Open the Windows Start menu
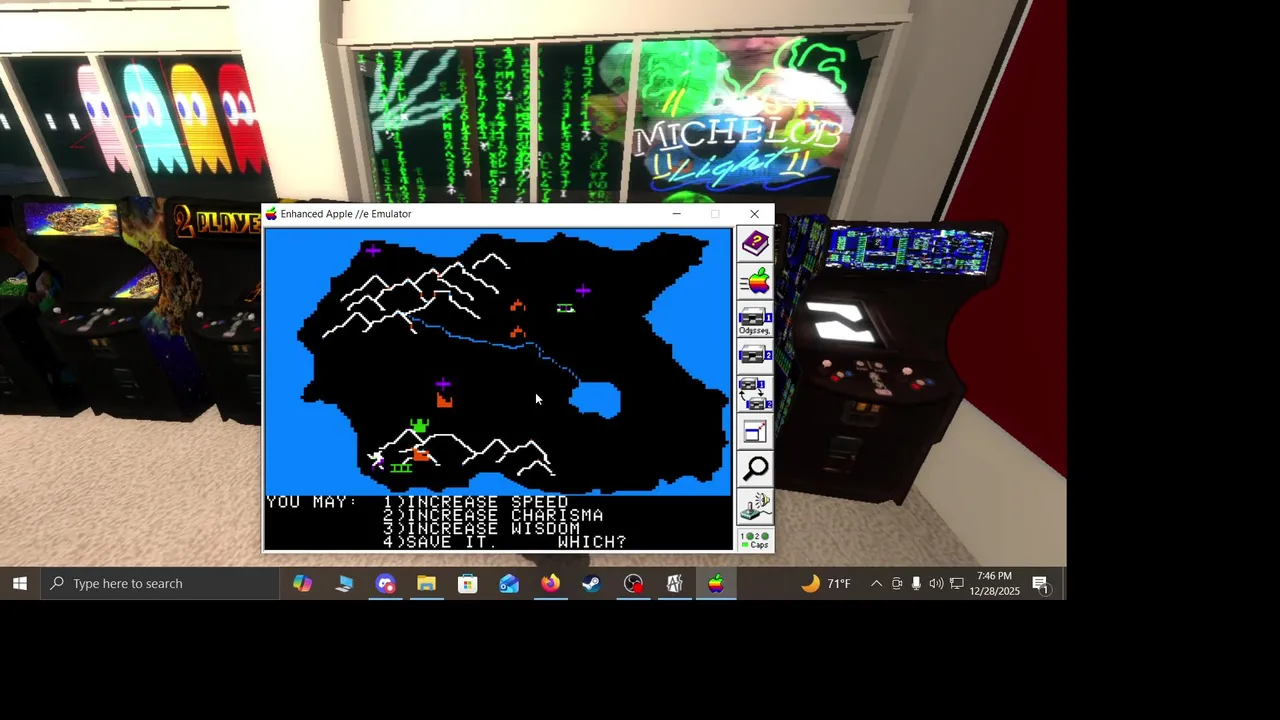This screenshot has height=720, width=1280. click(x=19, y=583)
